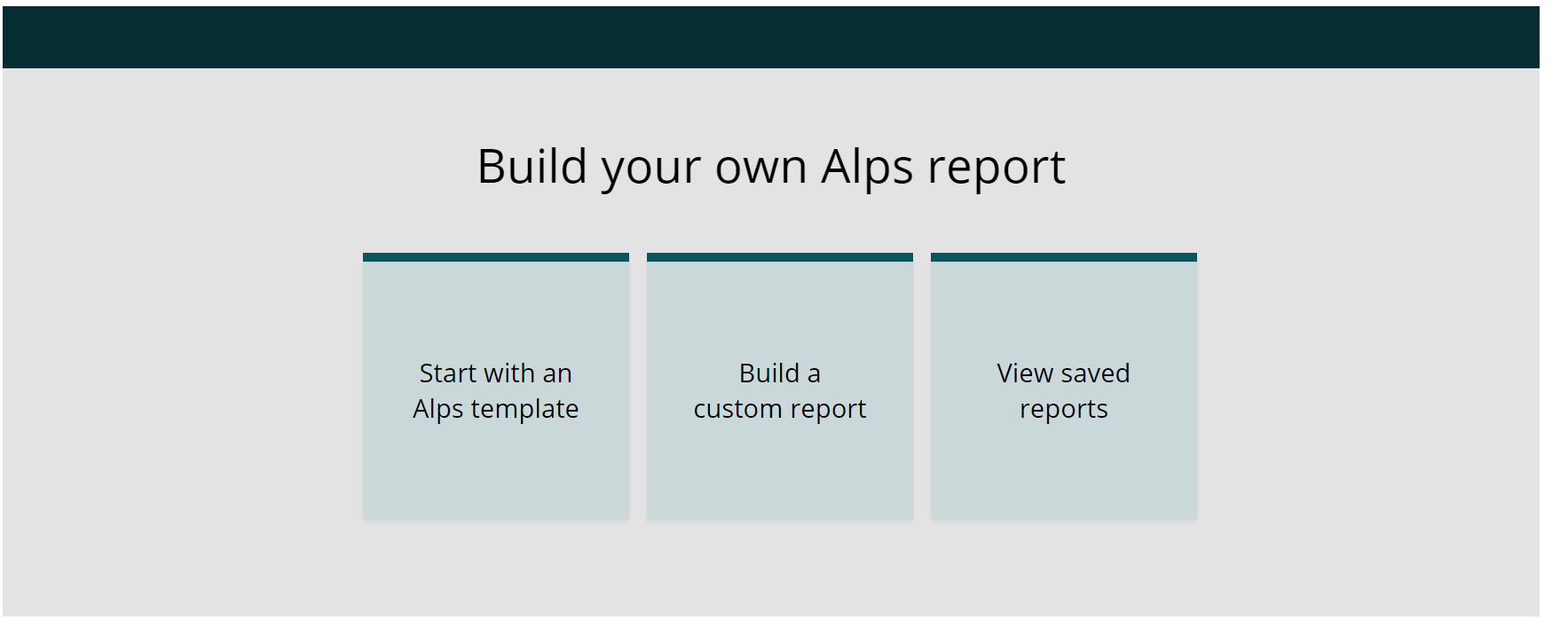The height and width of the screenshot is (644, 1568).
Task: Click the 'Build a' text line on the middle tile
Action: coord(779,373)
